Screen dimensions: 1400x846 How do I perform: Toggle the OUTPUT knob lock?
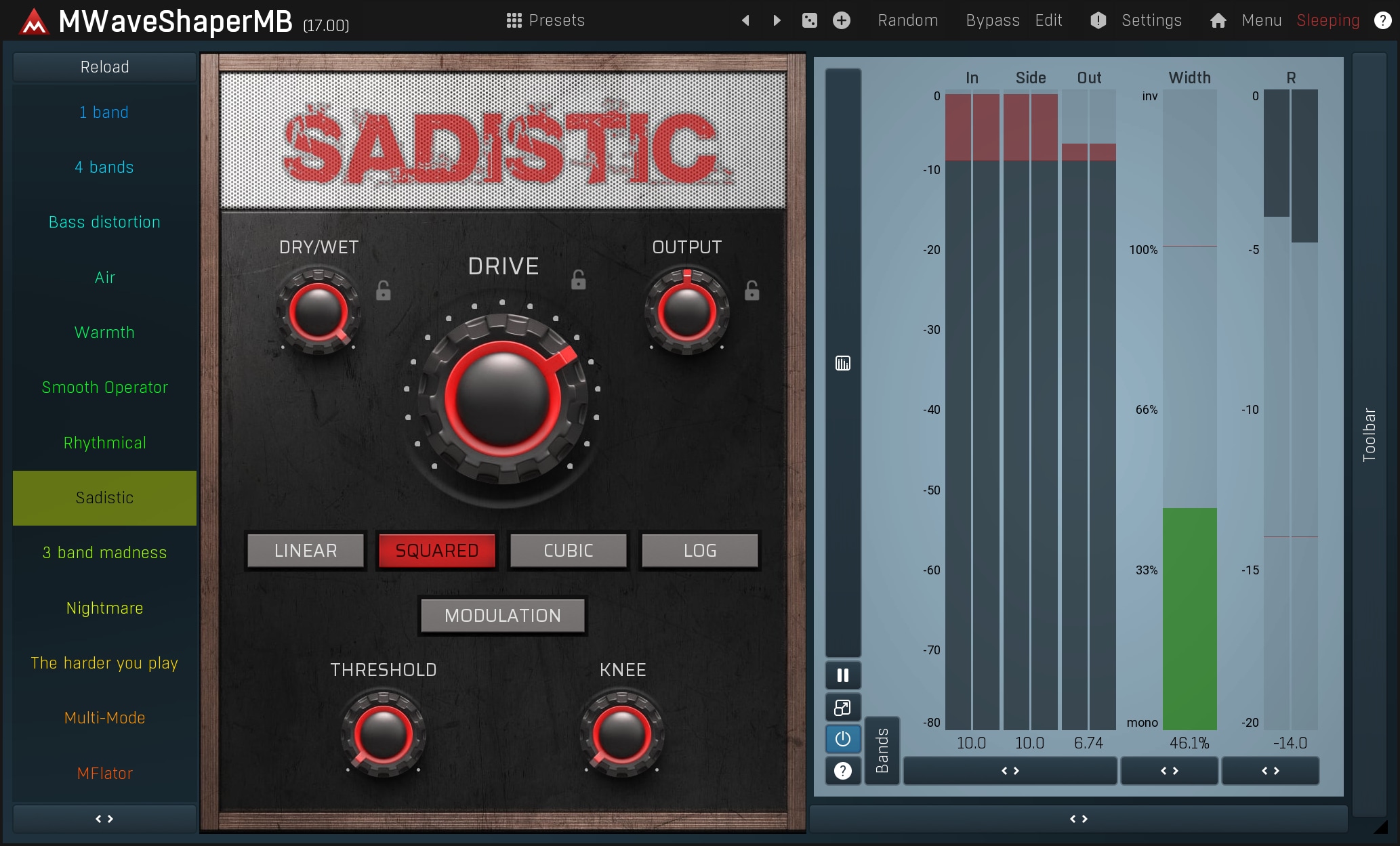[752, 291]
